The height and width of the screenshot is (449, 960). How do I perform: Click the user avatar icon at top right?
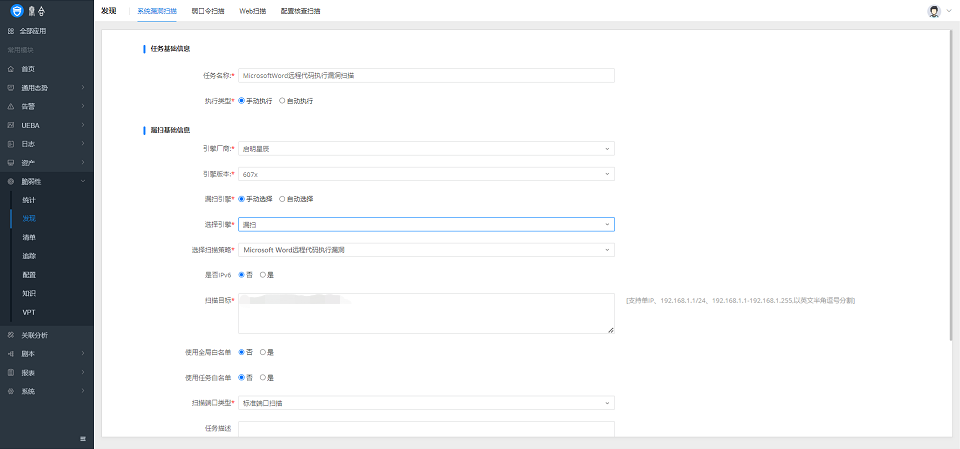pos(934,11)
